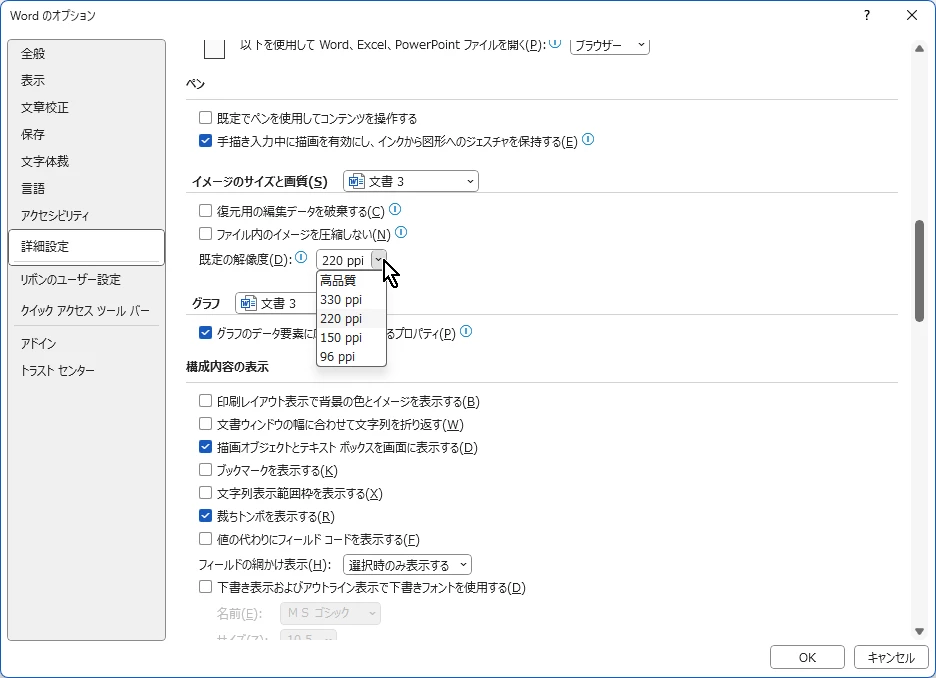Uncheck 手描き入力中に描画を有効にし checkbox

(x=205, y=141)
